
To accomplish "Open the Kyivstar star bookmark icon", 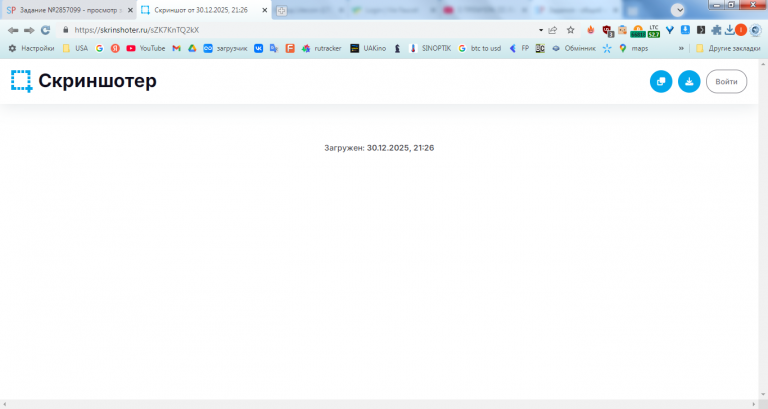I will (x=607, y=48).
